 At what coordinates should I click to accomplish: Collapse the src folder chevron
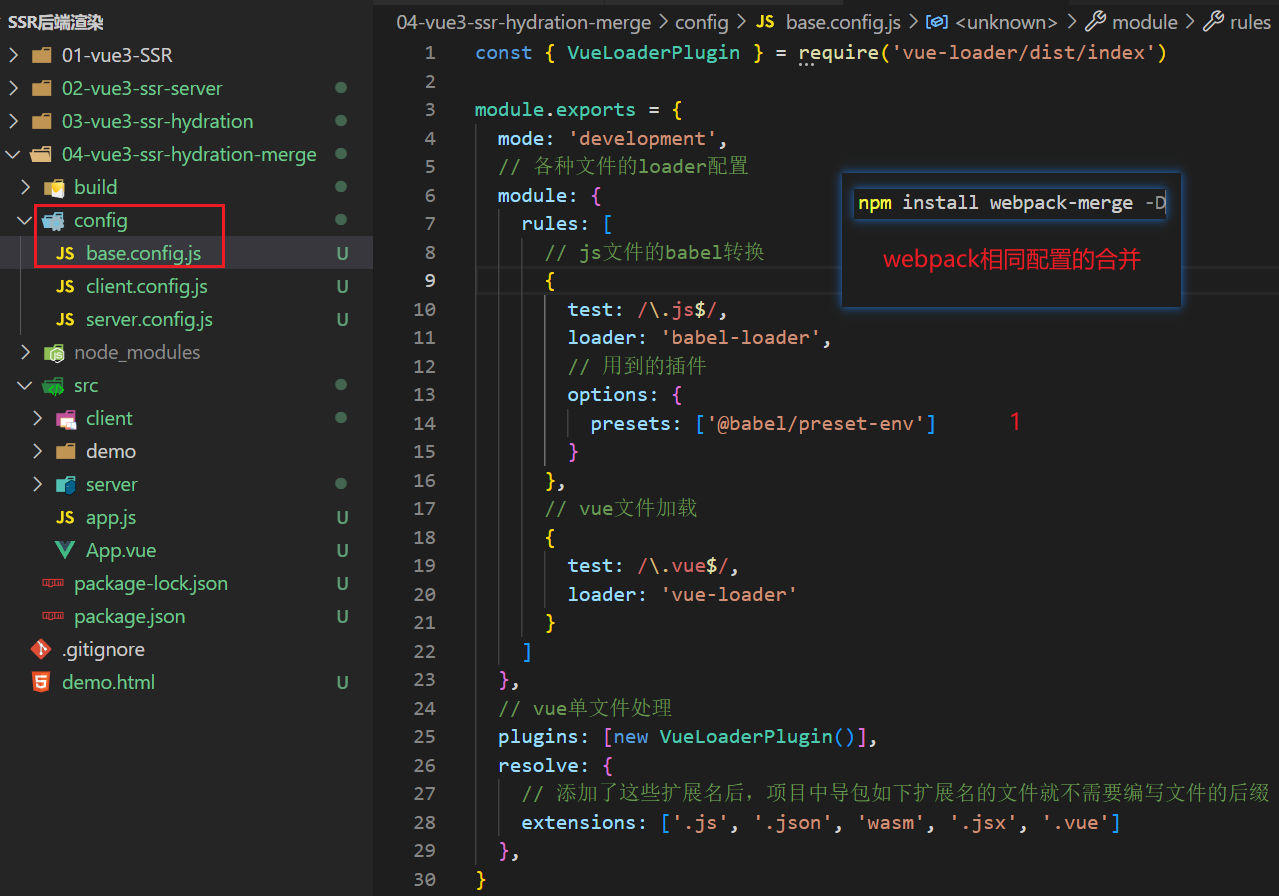25,385
